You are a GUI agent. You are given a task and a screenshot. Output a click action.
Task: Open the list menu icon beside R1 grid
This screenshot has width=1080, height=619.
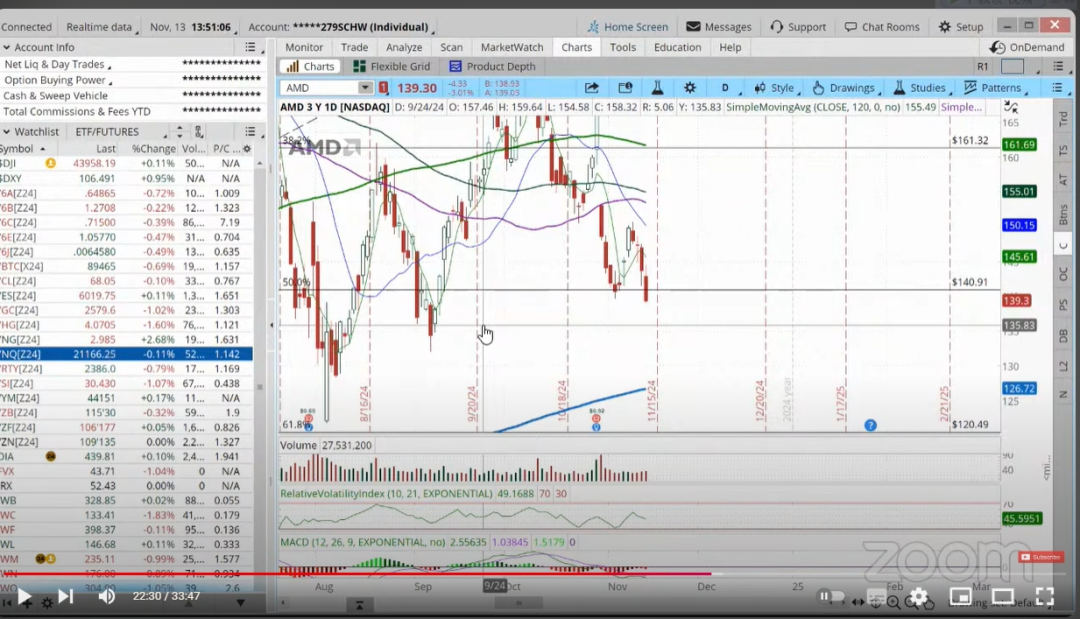point(1058,66)
